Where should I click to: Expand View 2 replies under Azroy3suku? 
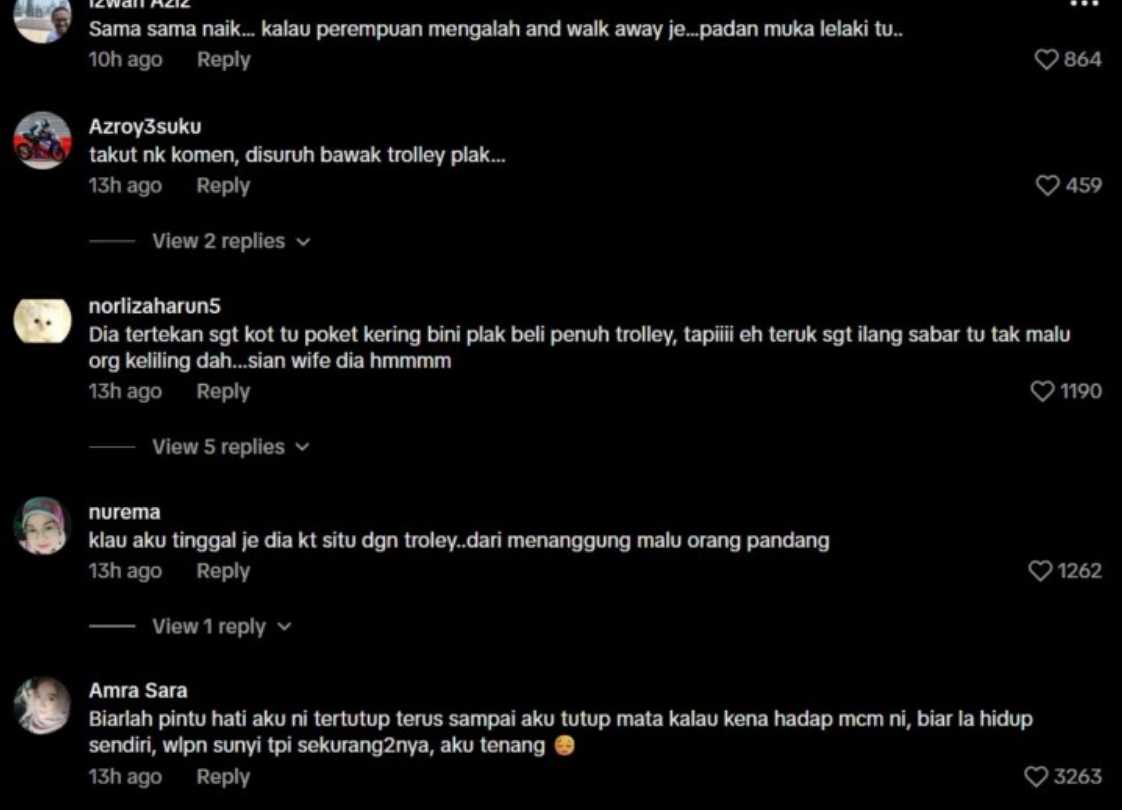coord(231,241)
